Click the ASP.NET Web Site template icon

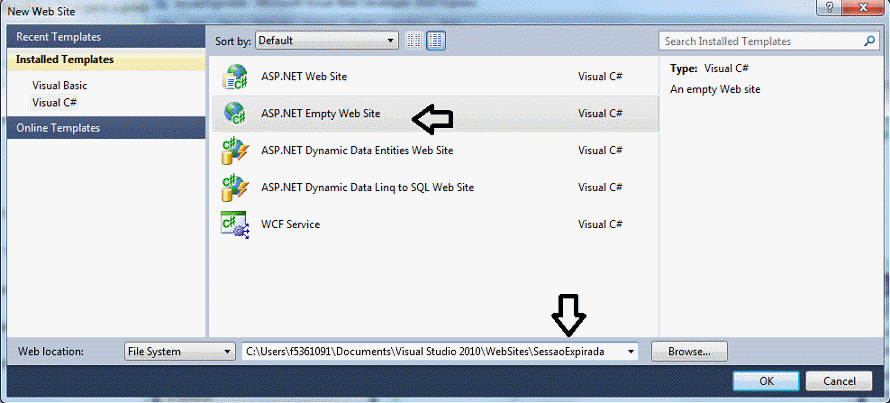pyautogui.click(x=234, y=77)
